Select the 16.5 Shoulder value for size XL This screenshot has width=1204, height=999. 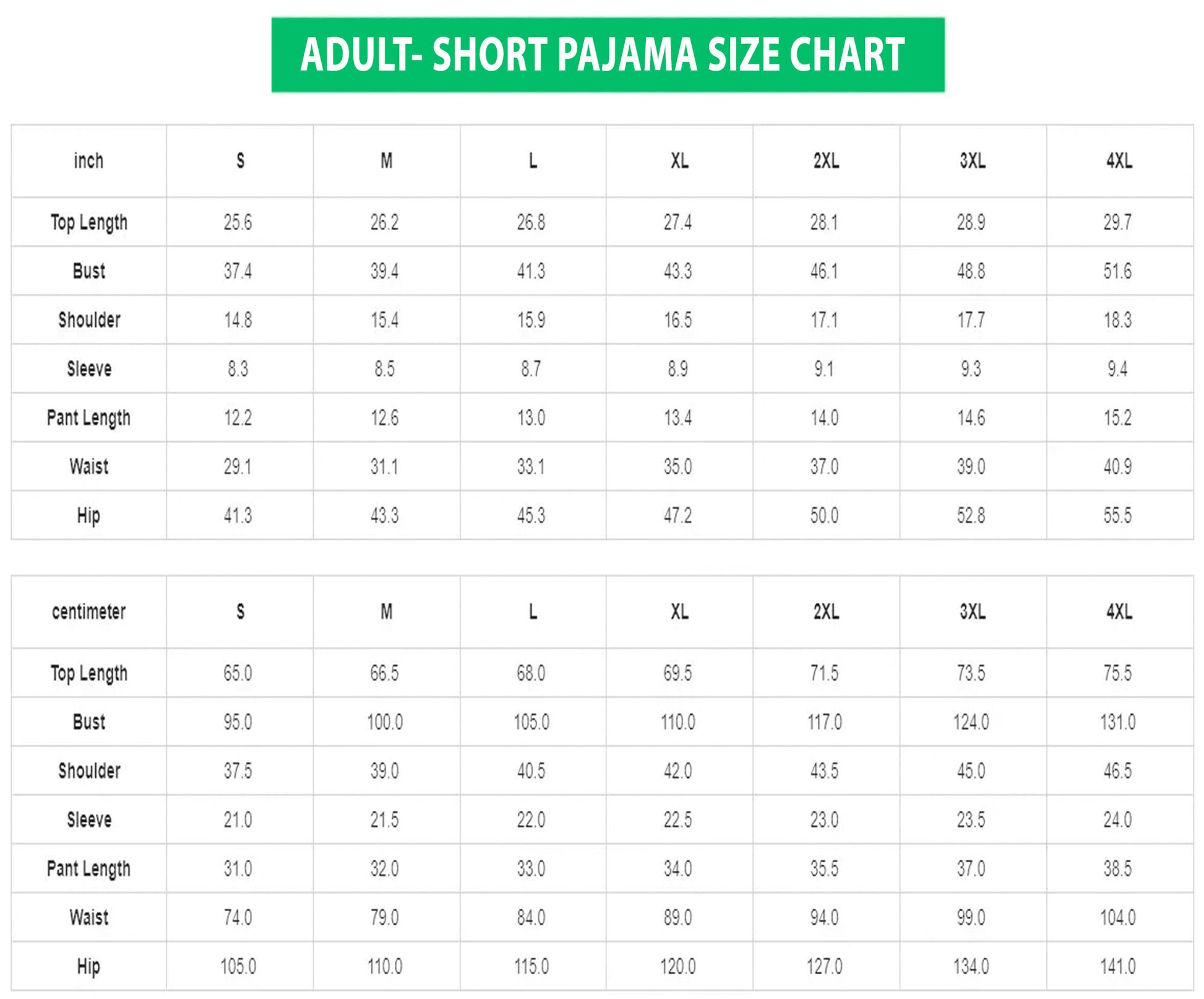tap(678, 320)
